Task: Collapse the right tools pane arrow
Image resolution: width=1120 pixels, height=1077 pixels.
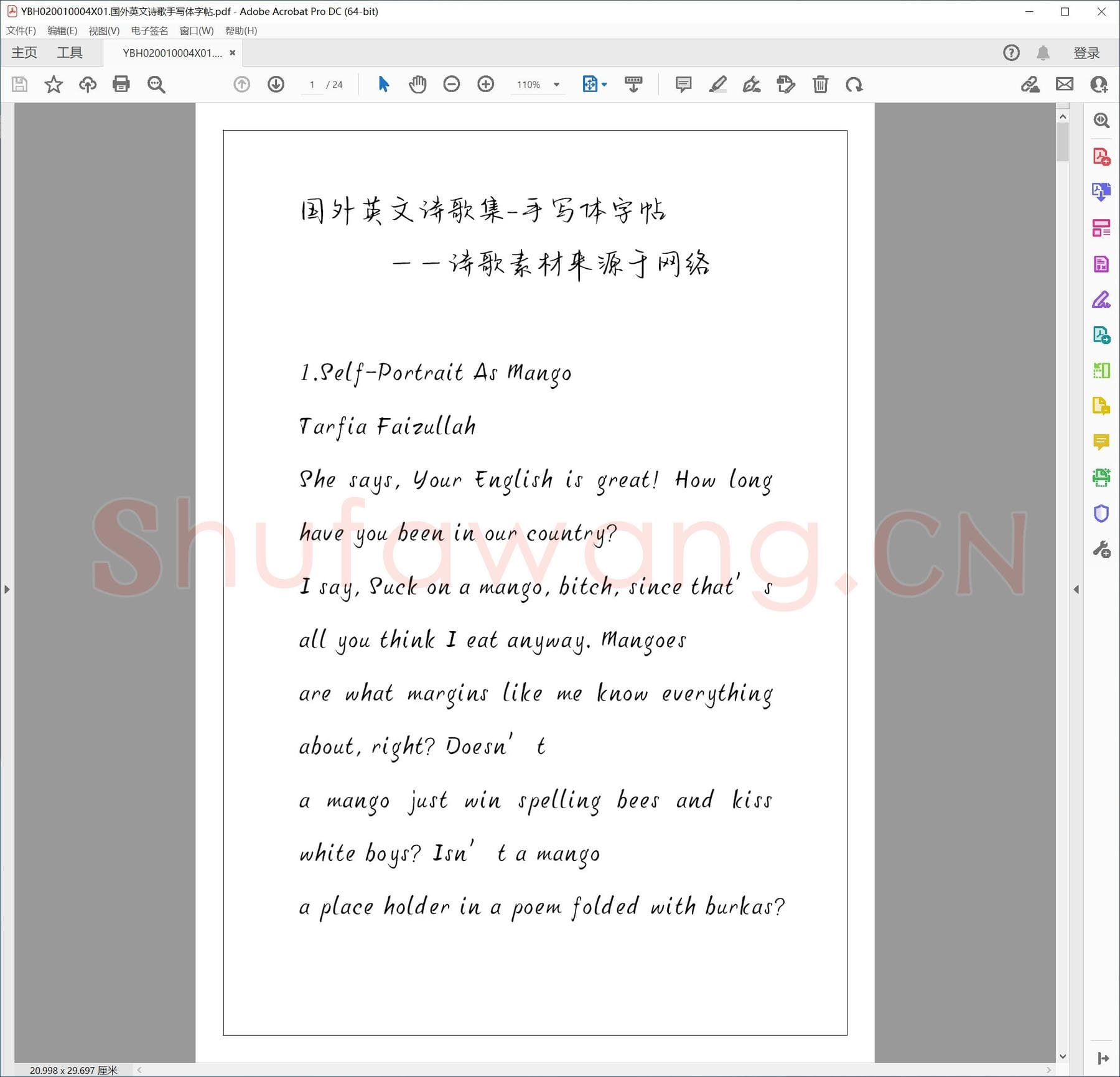Action: point(1076,589)
